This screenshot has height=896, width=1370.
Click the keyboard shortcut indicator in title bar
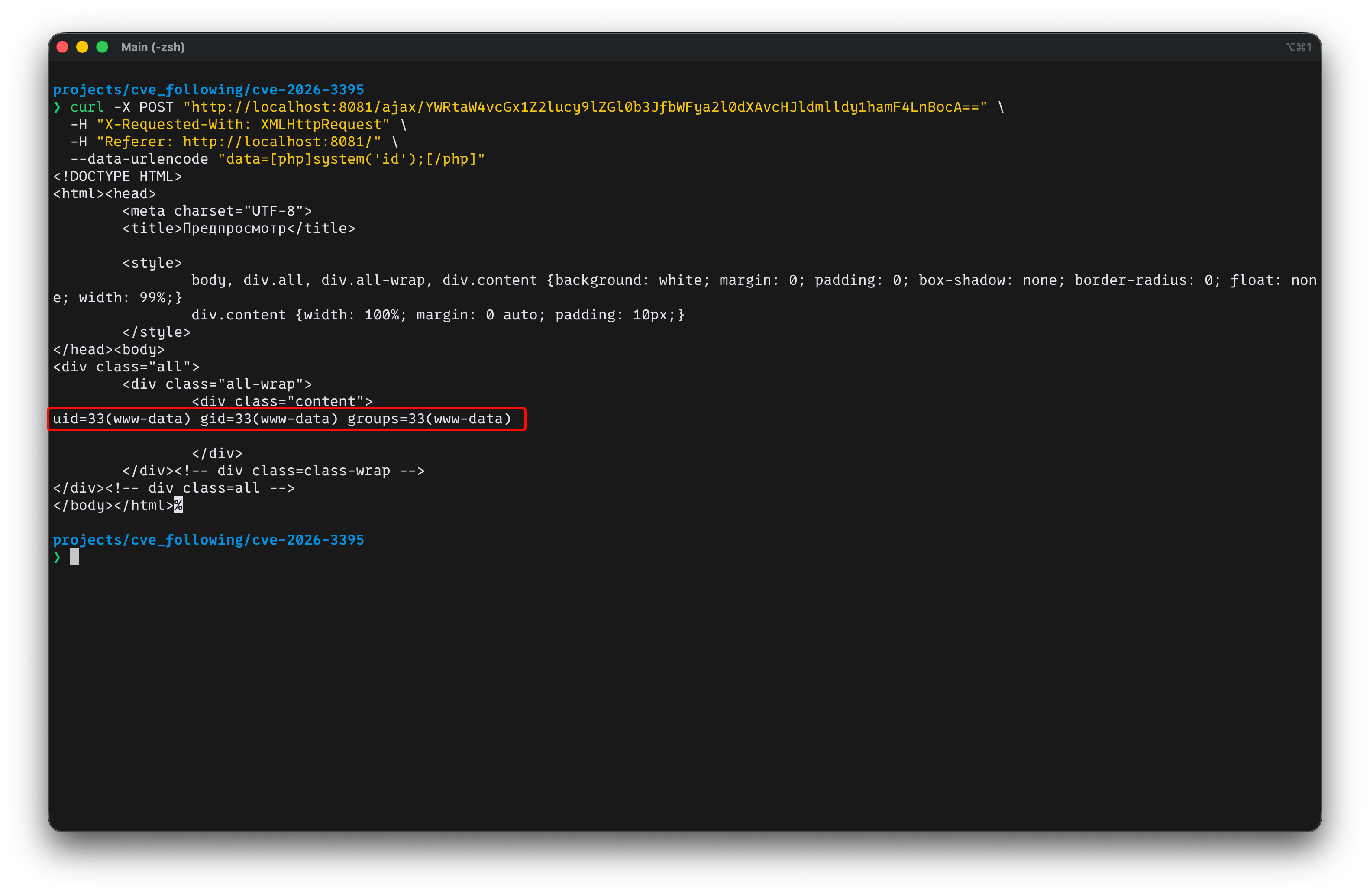tap(1298, 47)
